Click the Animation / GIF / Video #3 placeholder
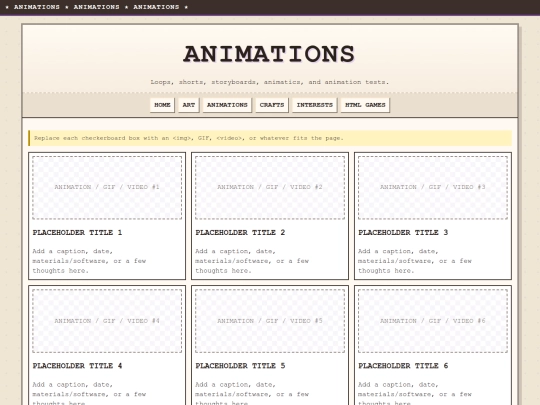Image resolution: width=540 pixels, height=405 pixels. 433,187
